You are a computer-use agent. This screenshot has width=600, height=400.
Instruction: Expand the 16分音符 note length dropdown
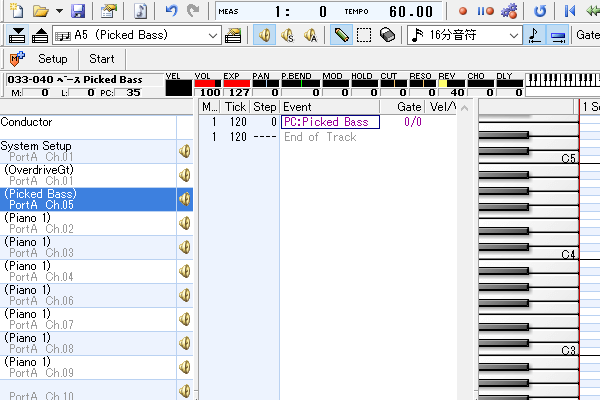[x=513, y=35]
